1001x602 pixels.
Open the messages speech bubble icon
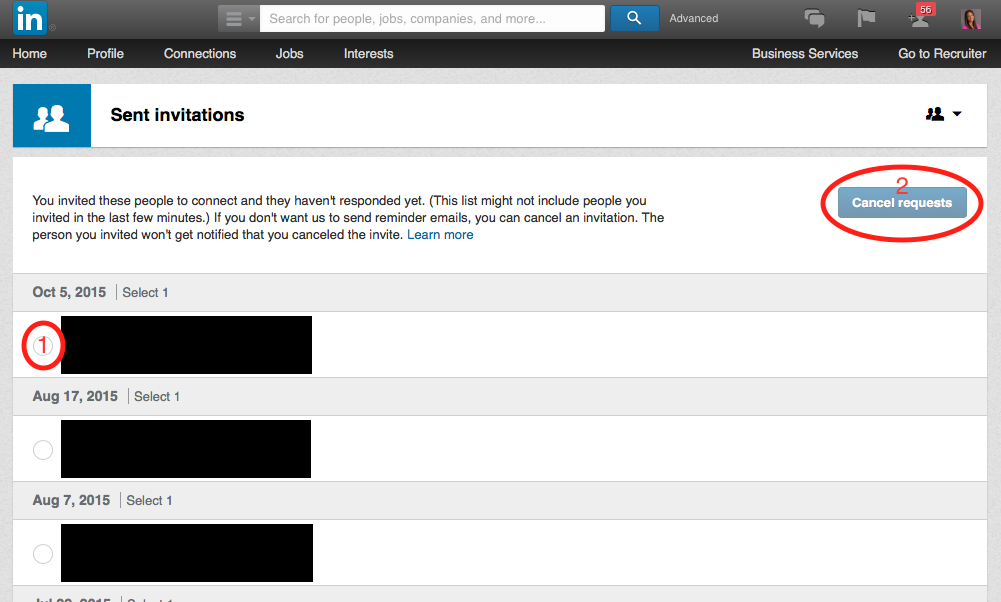(x=814, y=18)
